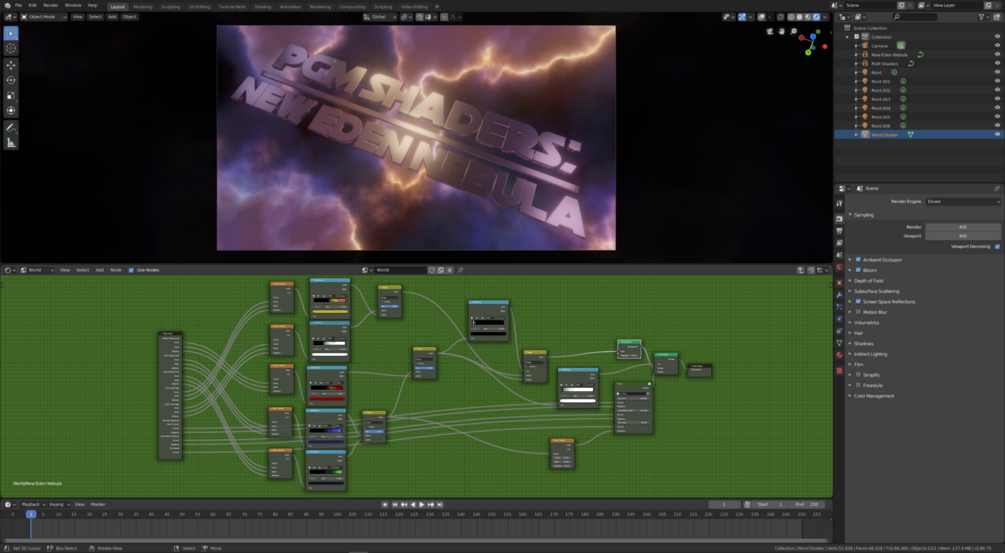The height and width of the screenshot is (553, 1005).
Task: Open the Render properties tab
Action: click(x=839, y=219)
